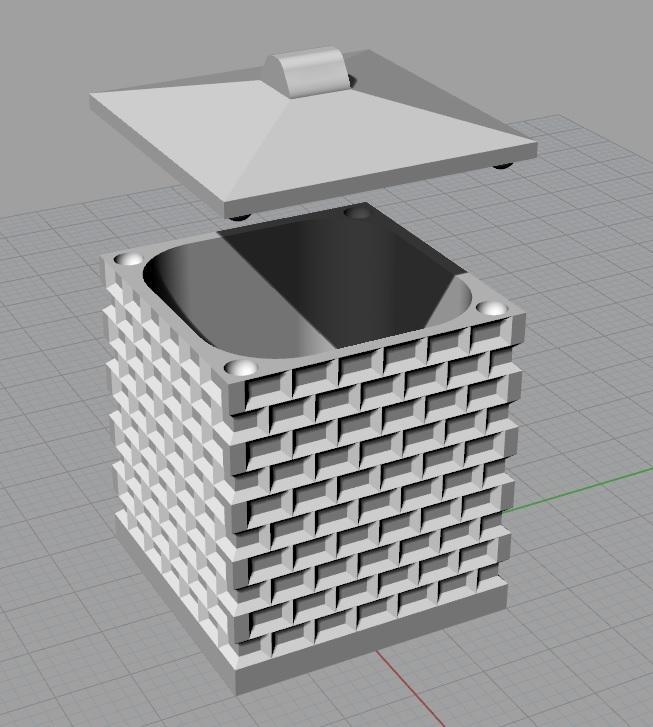Click the green axis line in viewport

click(580, 490)
